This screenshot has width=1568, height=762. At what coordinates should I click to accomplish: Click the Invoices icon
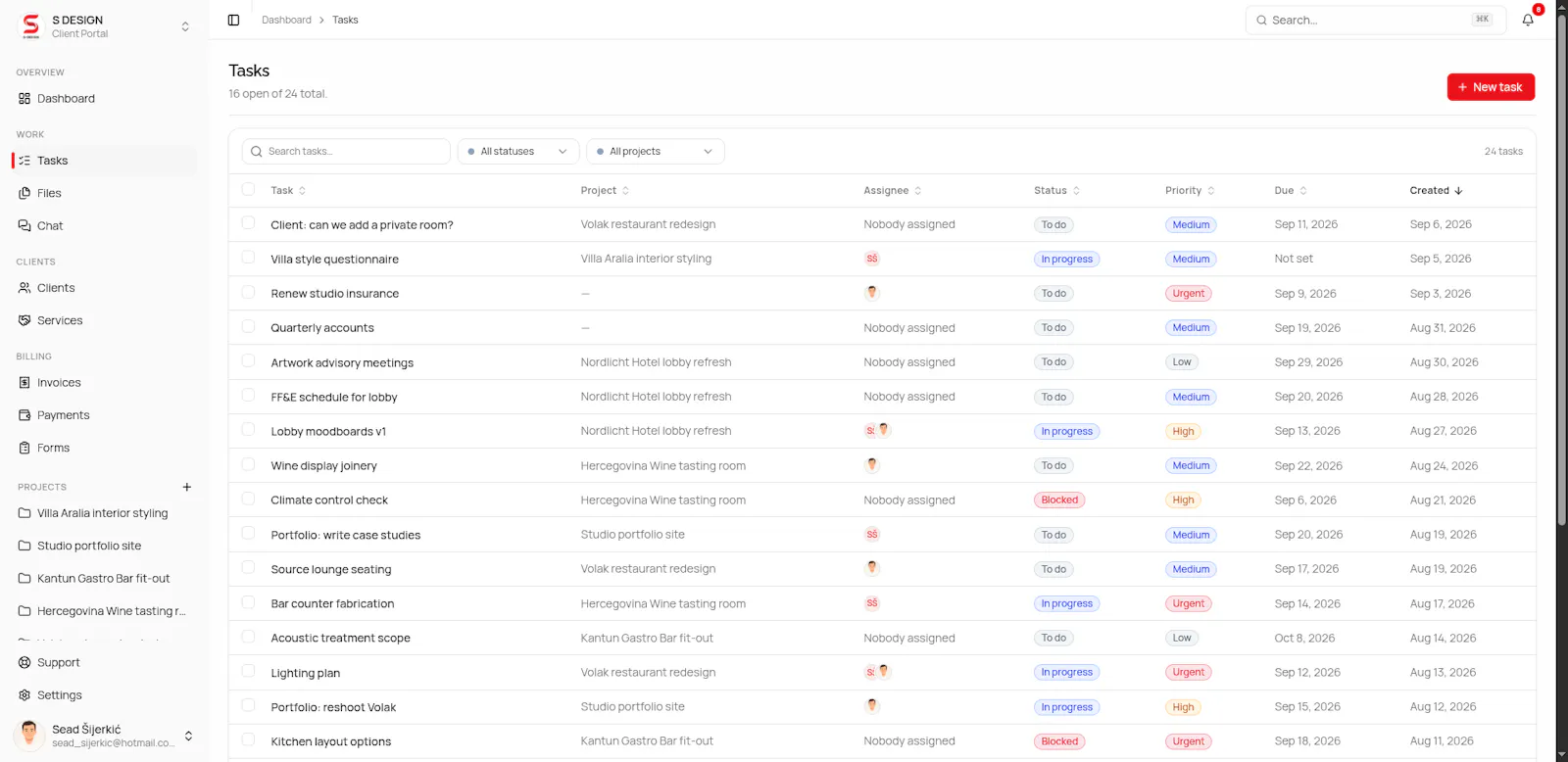tap(24, 383)
